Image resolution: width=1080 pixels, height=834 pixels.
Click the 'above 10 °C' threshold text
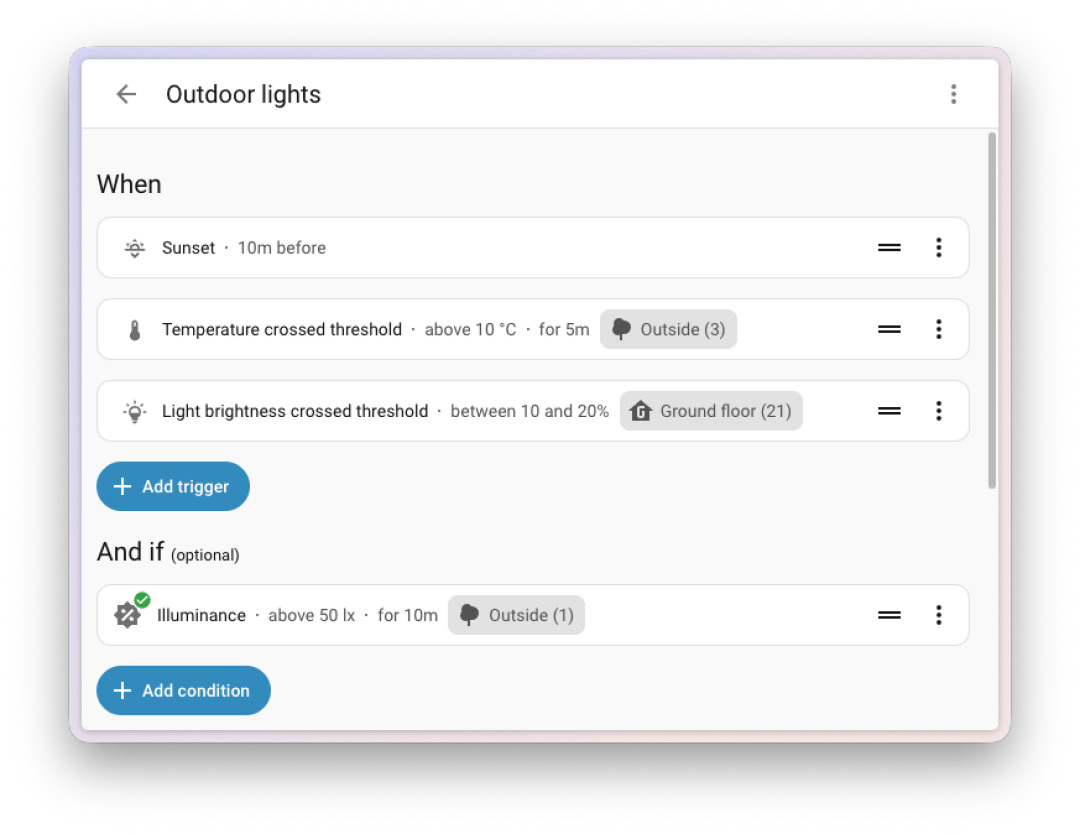[470, 330]
